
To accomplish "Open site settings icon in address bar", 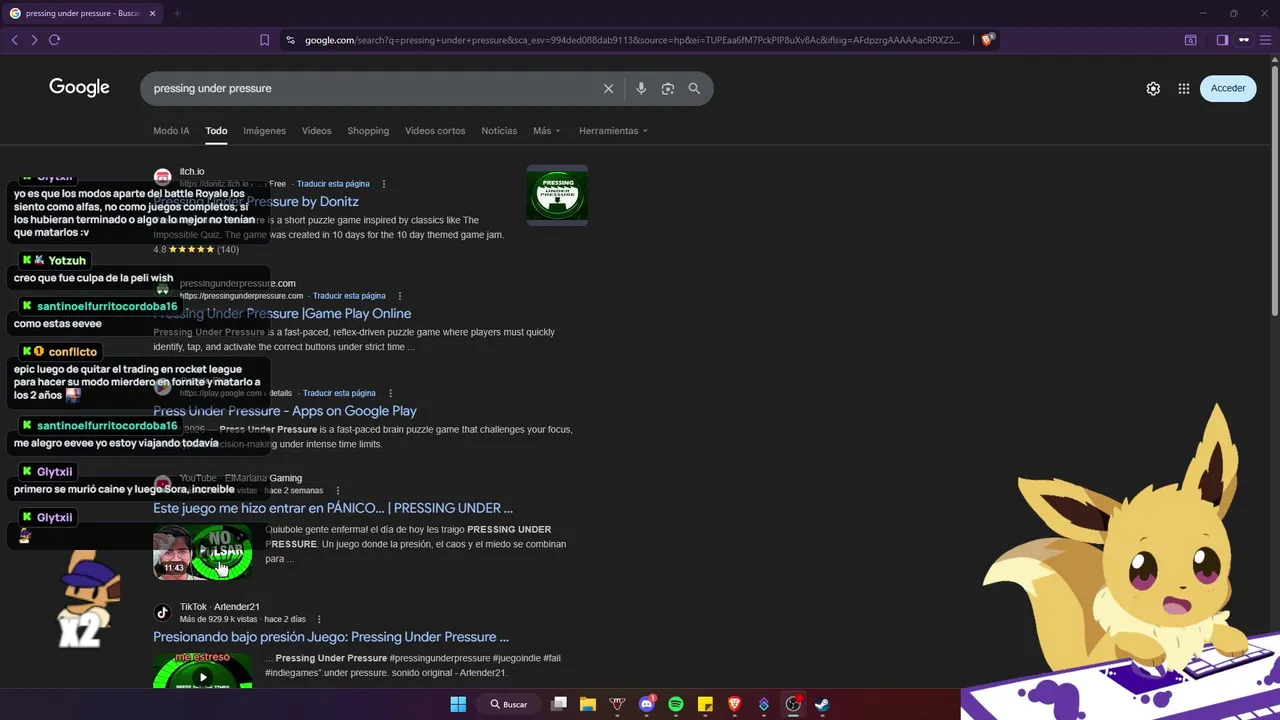I will [x=290, y=40].
